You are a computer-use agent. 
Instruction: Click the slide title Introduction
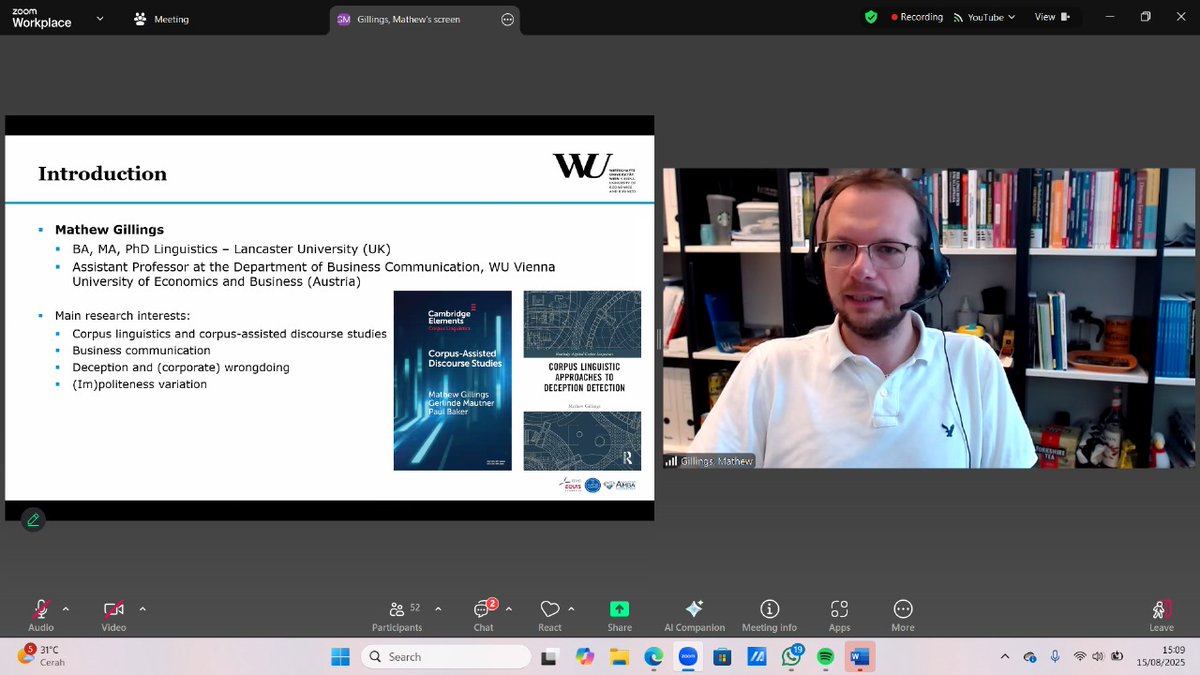point(102,174)
